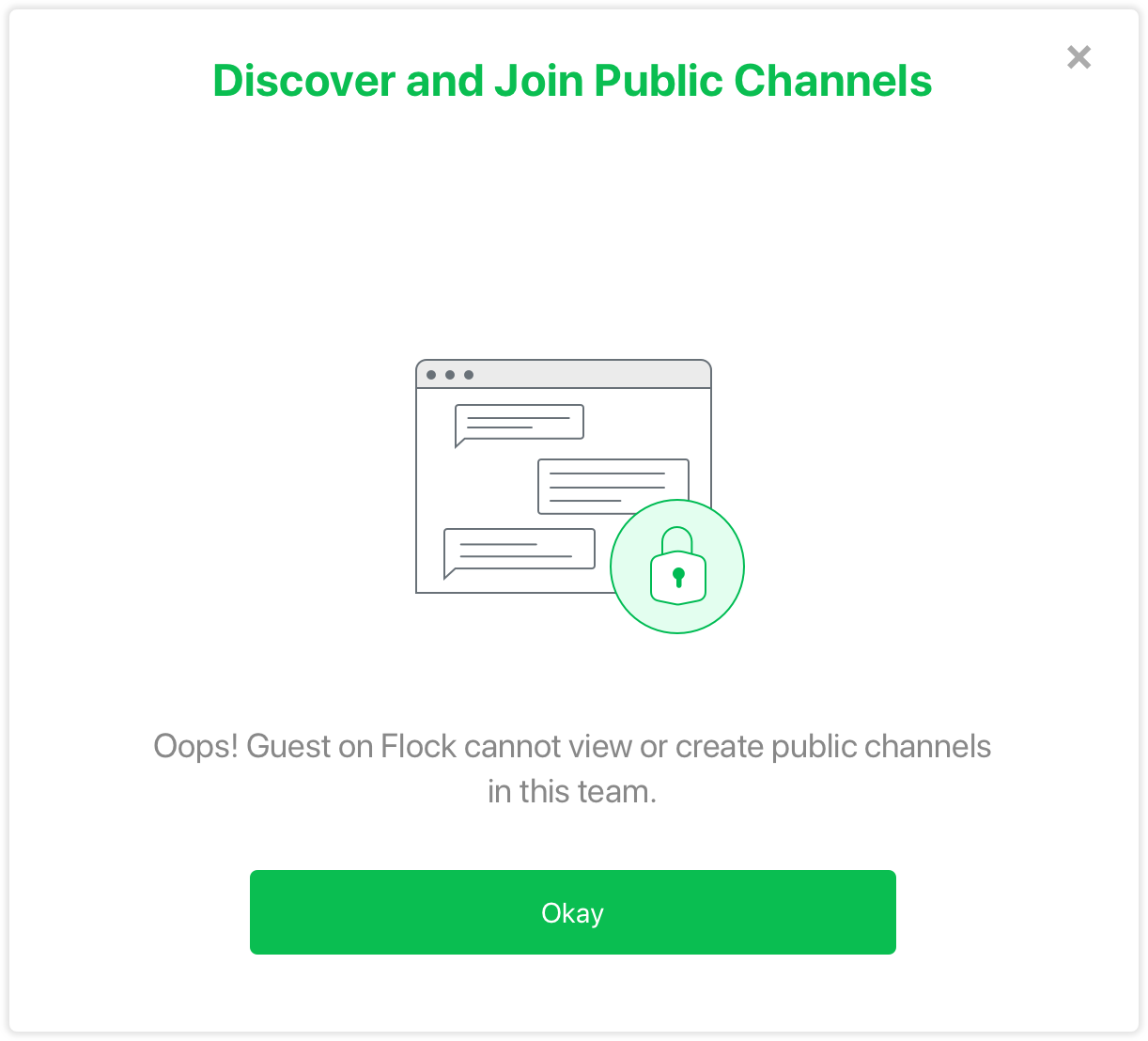
Task: Click the middle dot in the illustrated window bar
Action: (450, 375)
